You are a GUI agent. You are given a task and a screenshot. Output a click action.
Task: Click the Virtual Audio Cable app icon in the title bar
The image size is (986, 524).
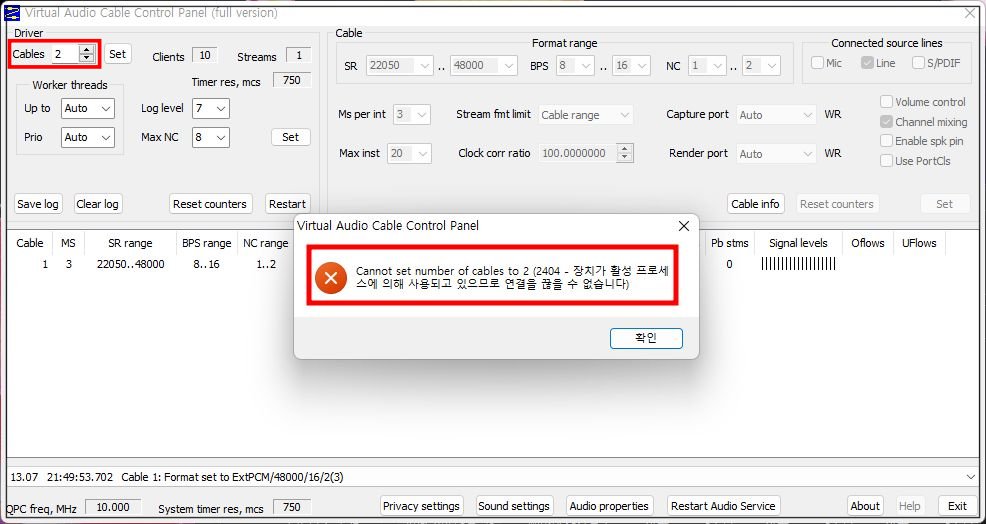click(11, 13)
